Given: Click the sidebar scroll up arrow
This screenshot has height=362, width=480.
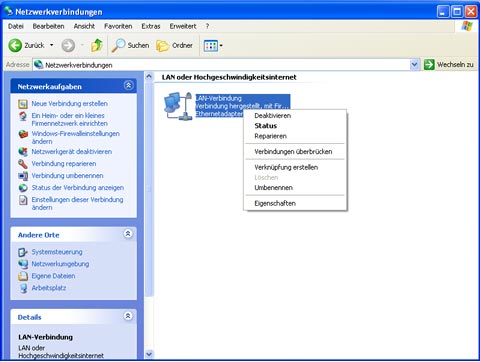Looking at the screenshot, I should click(x=149, y=76).
